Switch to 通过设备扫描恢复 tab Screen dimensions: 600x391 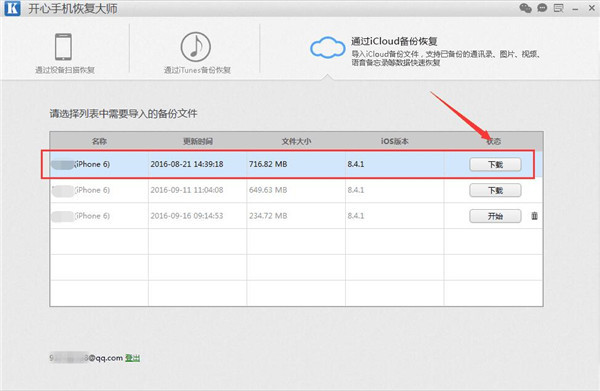click(x=65, y=70)
